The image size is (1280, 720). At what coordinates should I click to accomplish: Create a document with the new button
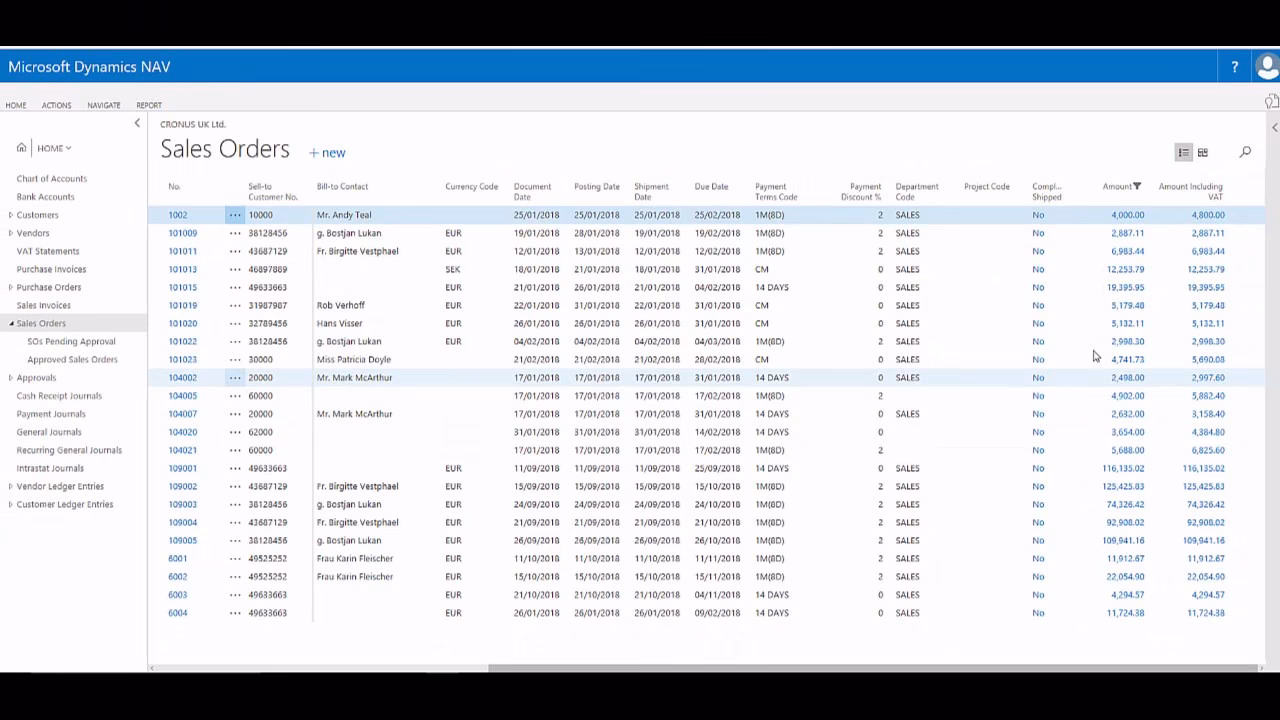click(326, 152)
